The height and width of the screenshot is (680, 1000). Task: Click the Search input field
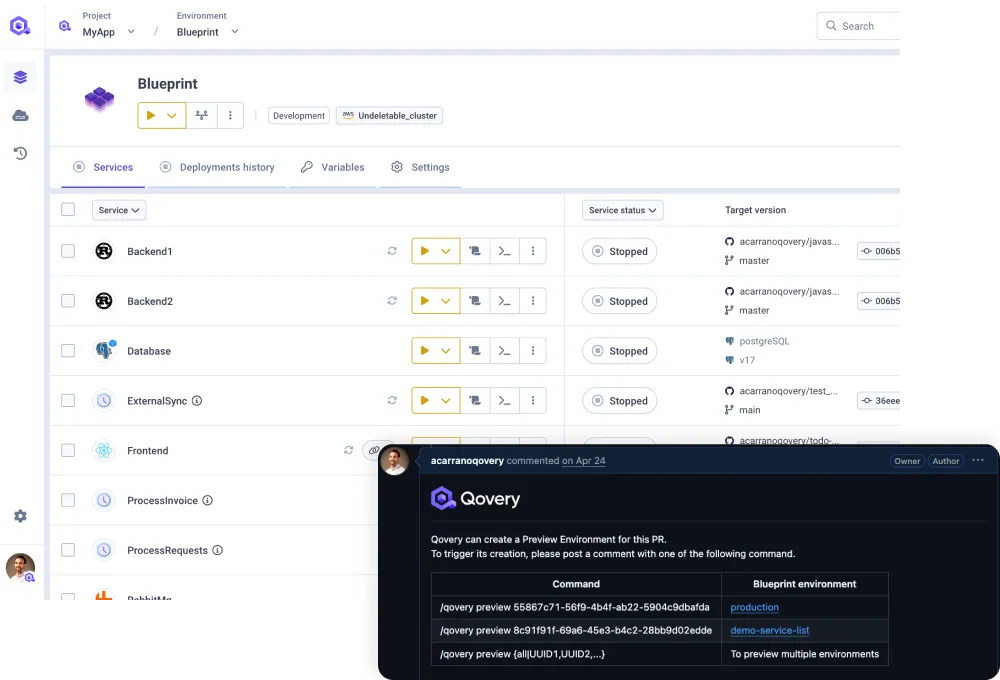(x=858, y=26)
